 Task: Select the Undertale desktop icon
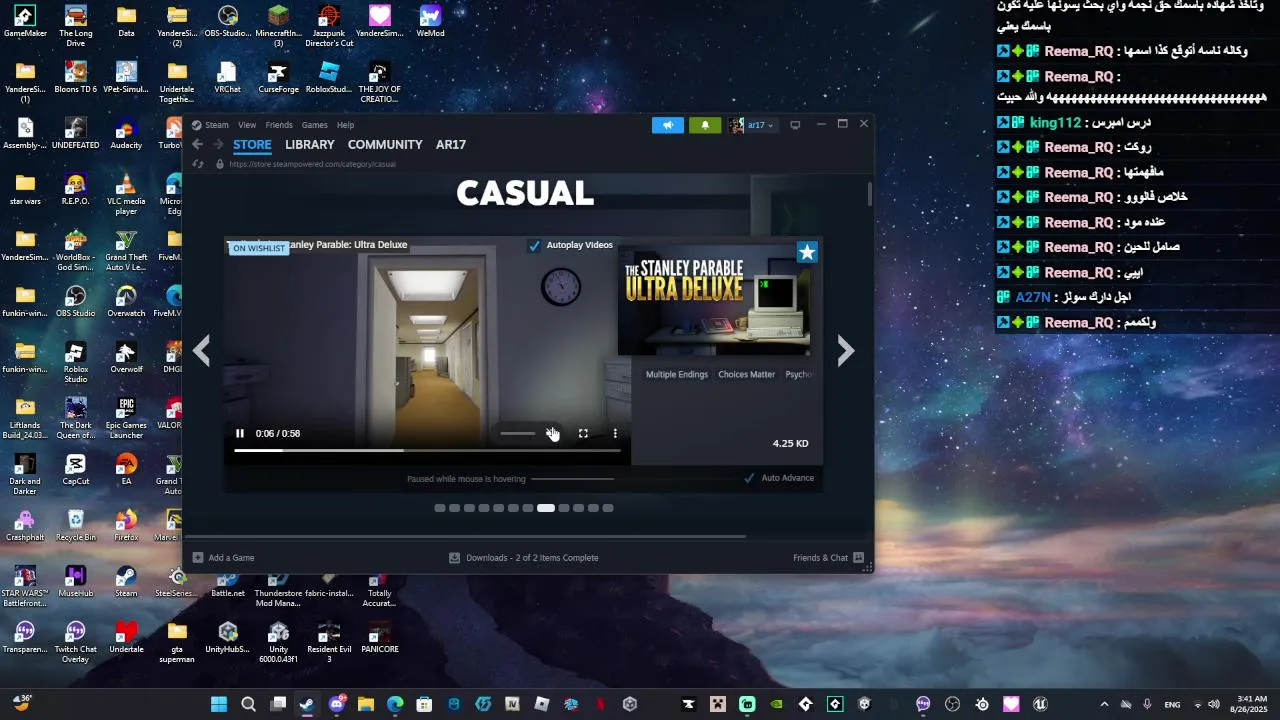coord(126,637)
